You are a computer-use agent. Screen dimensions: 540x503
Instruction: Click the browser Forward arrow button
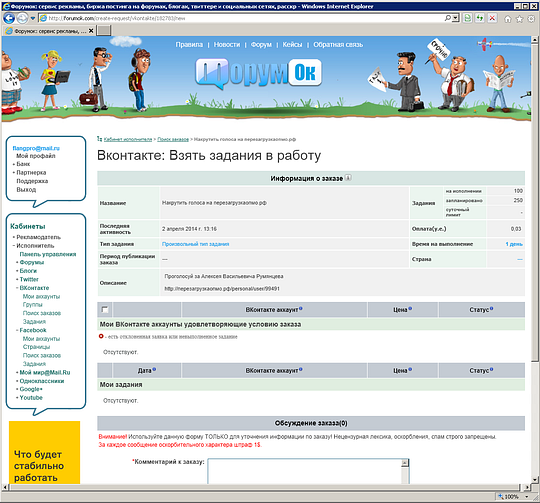[x=22, y=18]
